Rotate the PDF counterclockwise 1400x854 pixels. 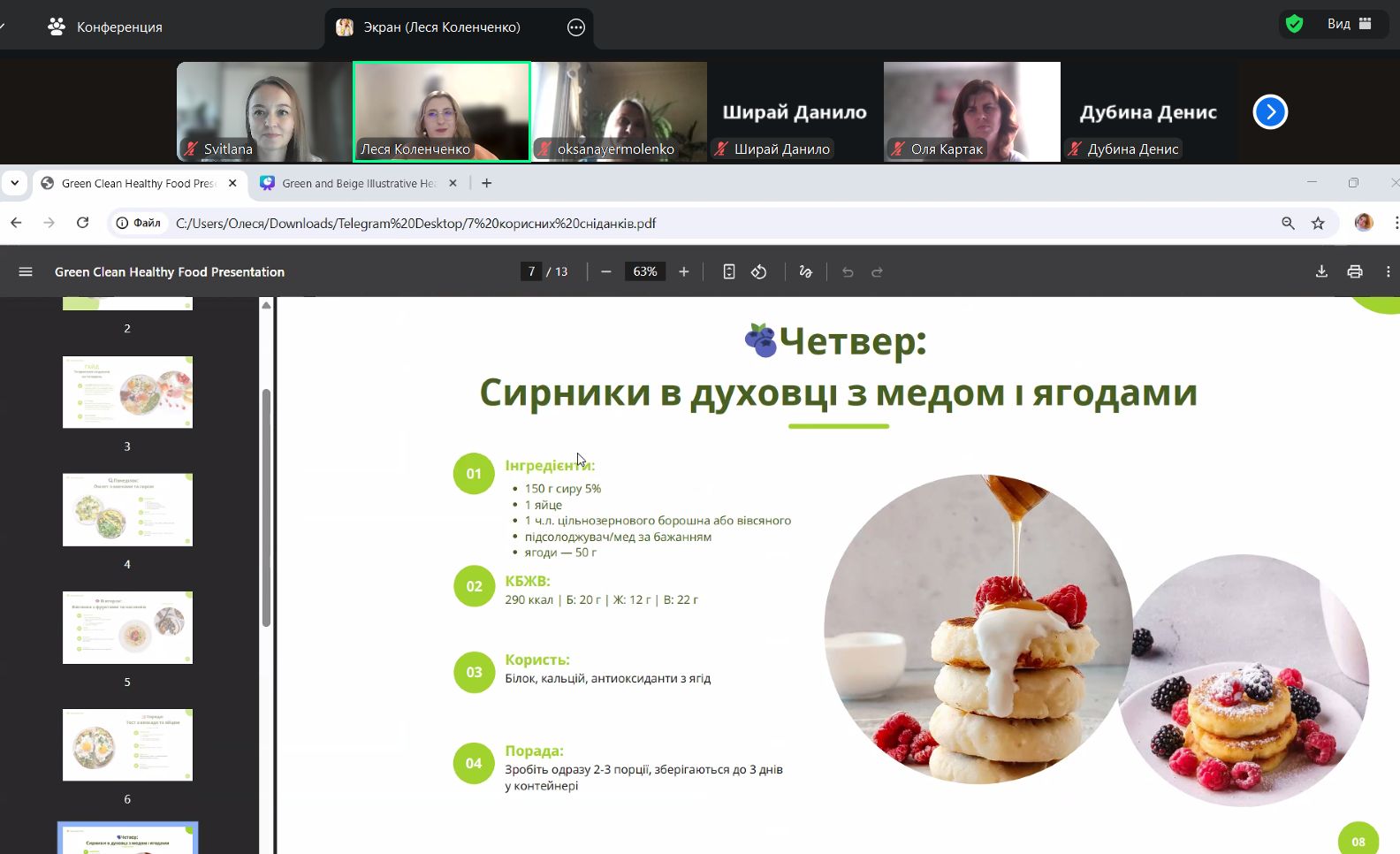[x=759, y=272]
